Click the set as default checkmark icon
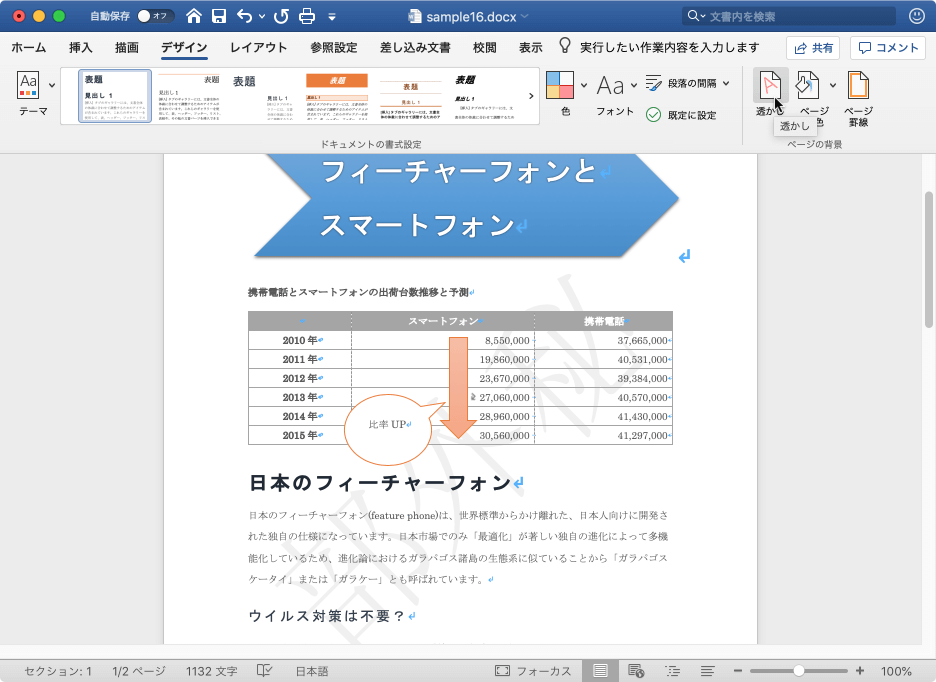The width and height of the screenshot is (936, 682). coord(654,115)
